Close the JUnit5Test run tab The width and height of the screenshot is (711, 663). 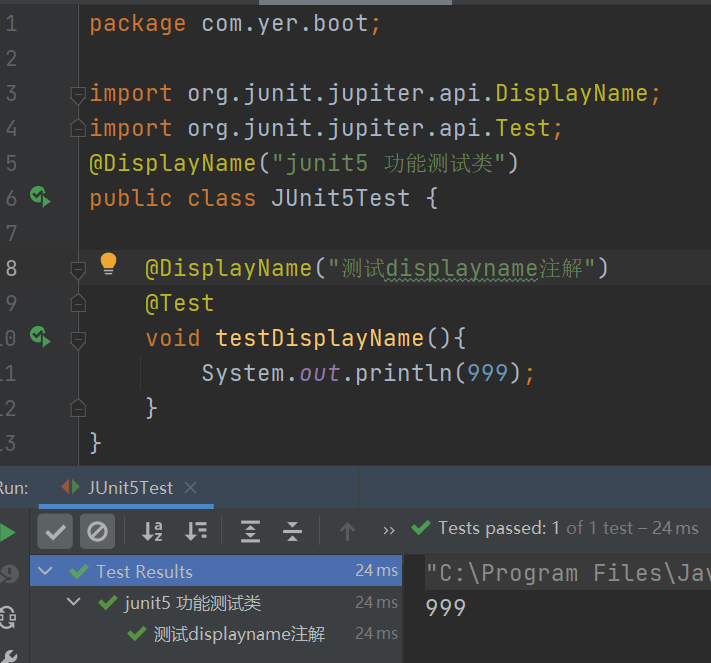pyautogui.click(x=191, y=488)
